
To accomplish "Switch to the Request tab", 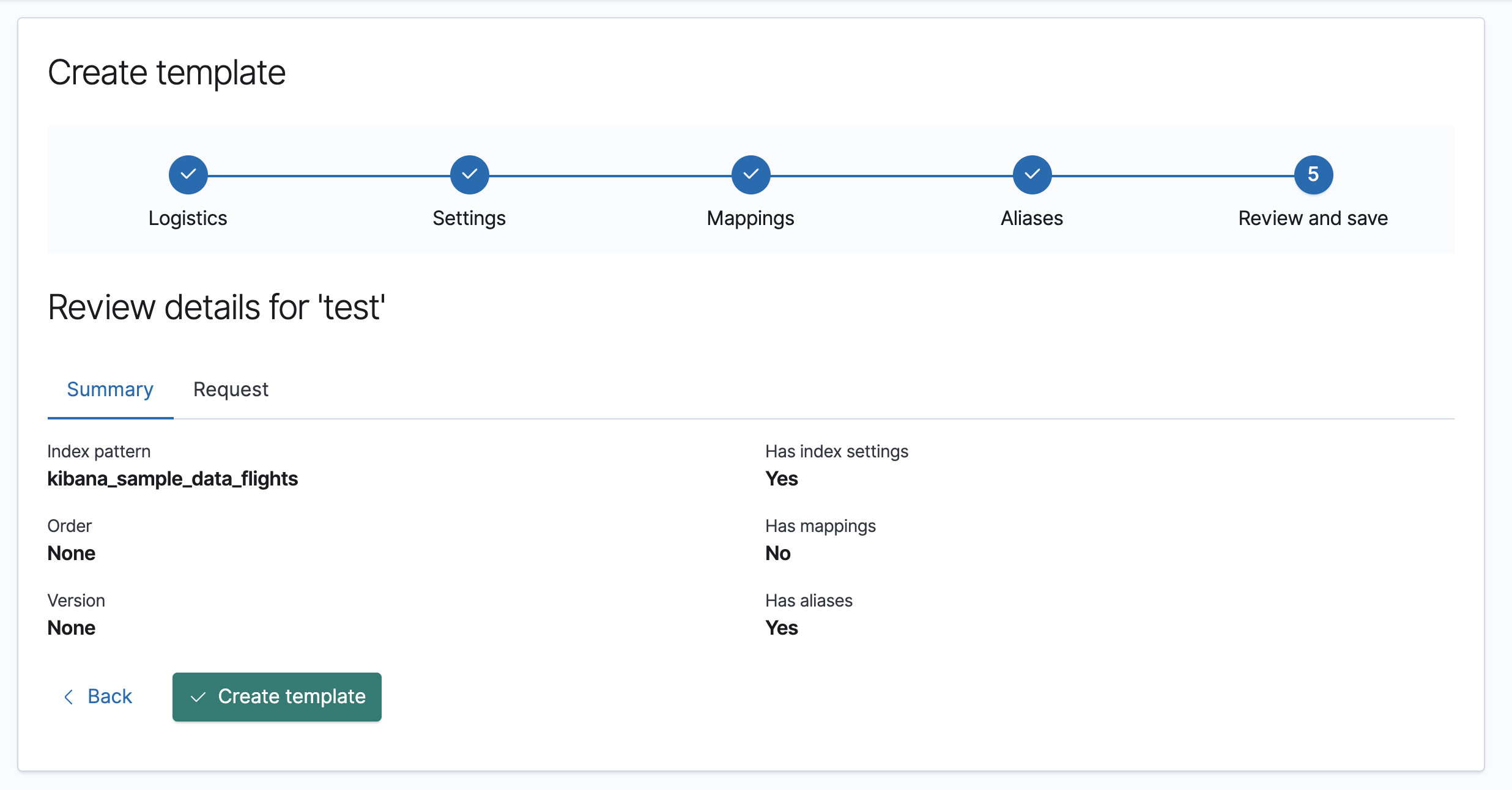I will click(231, 389).
